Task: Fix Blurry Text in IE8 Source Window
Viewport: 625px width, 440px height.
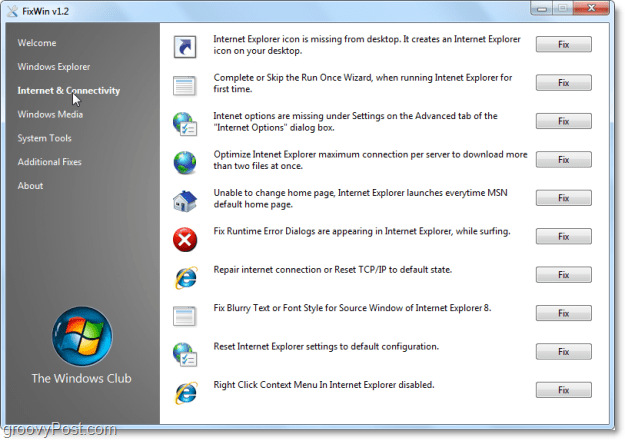Action: tap(564, 313)
